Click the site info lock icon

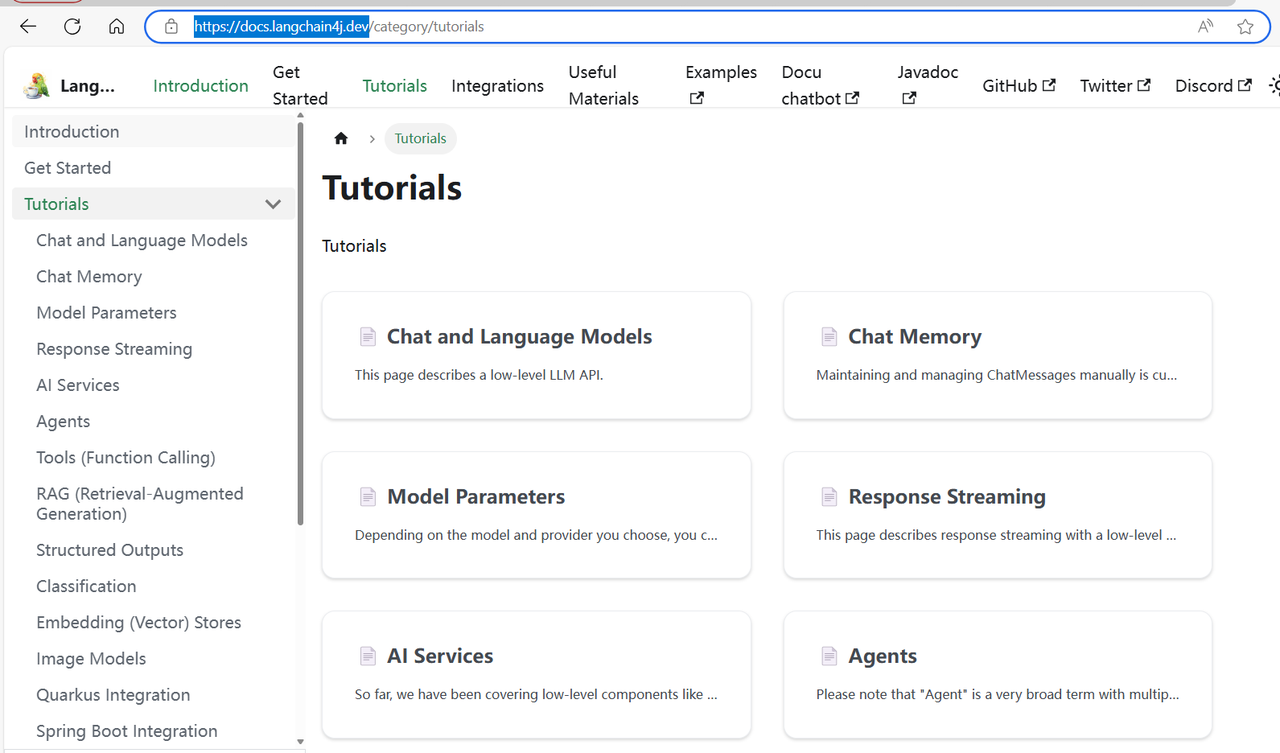click(171, 27)
